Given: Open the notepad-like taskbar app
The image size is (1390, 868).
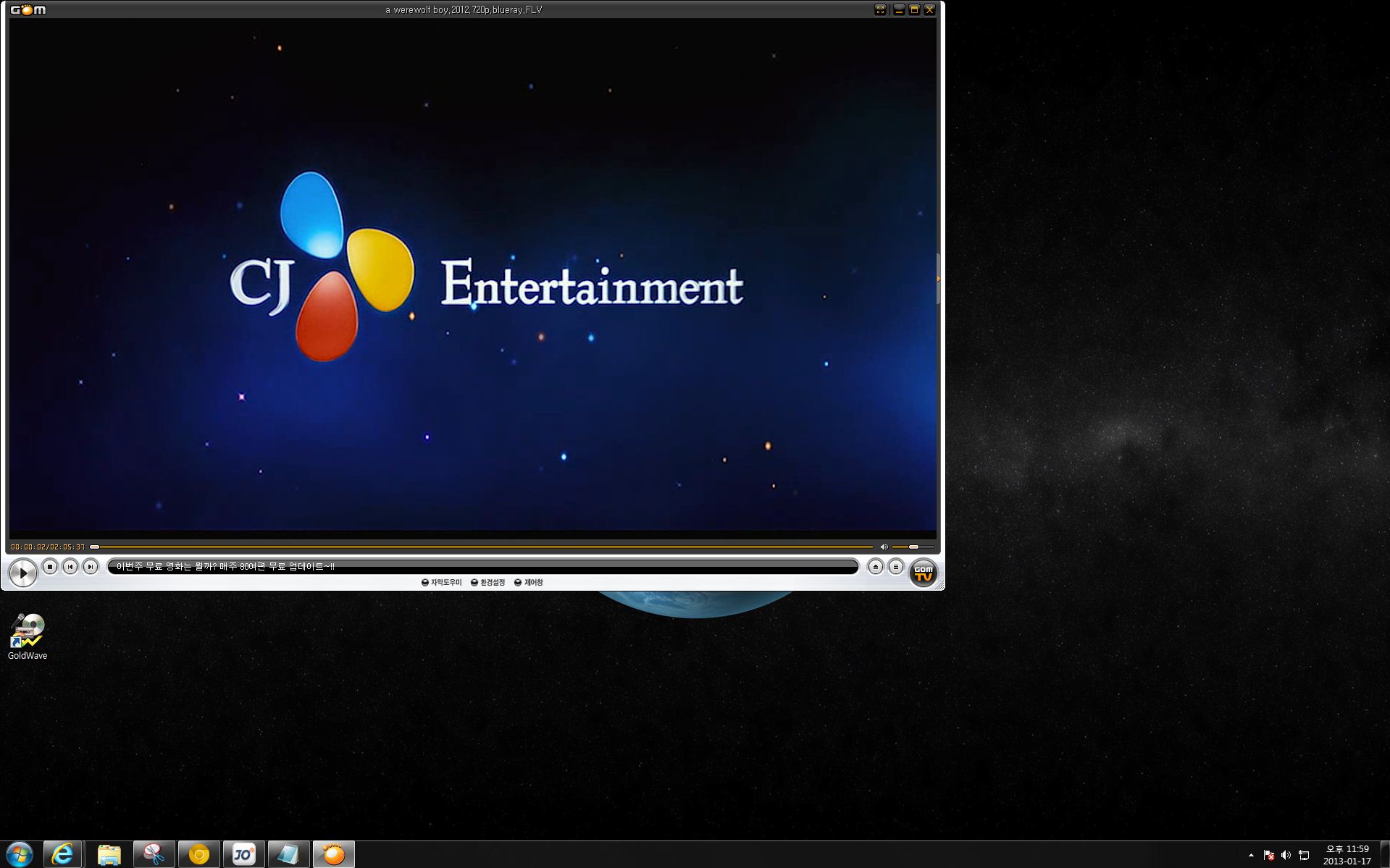Looking at the screenshot, I should [x=288, y=854].
